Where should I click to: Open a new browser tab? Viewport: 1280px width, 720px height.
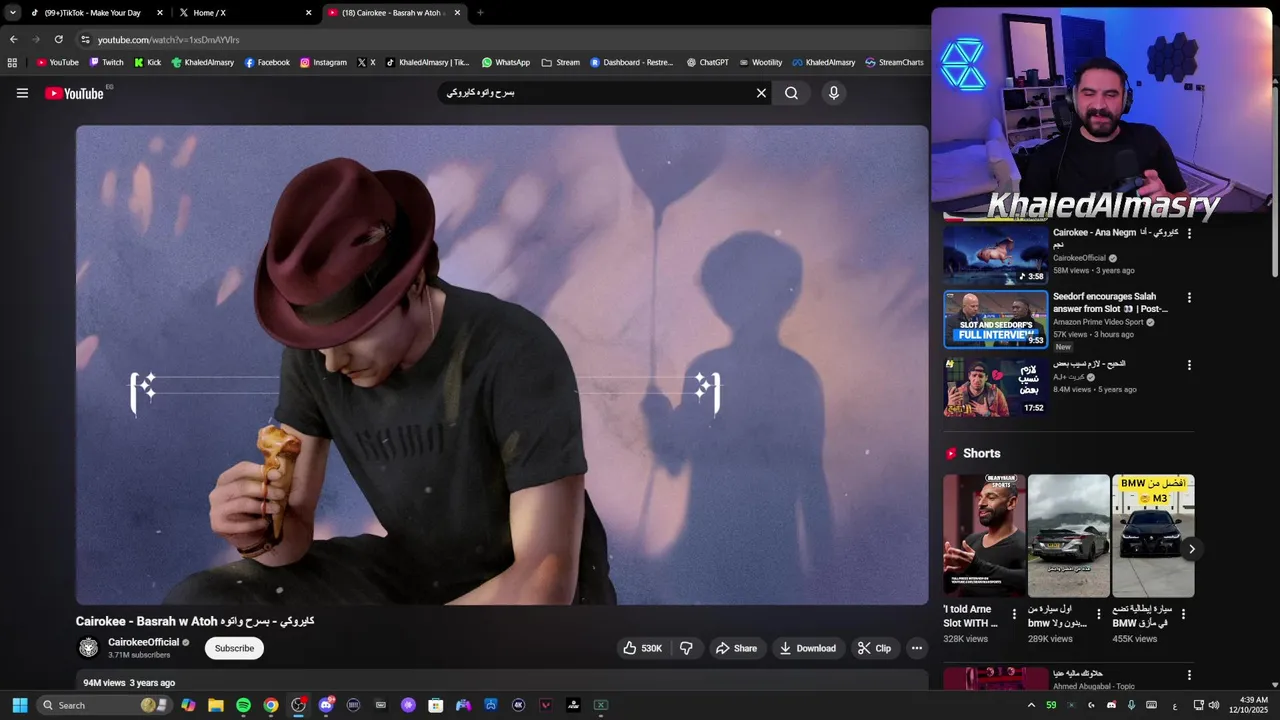tap(480, 13)
